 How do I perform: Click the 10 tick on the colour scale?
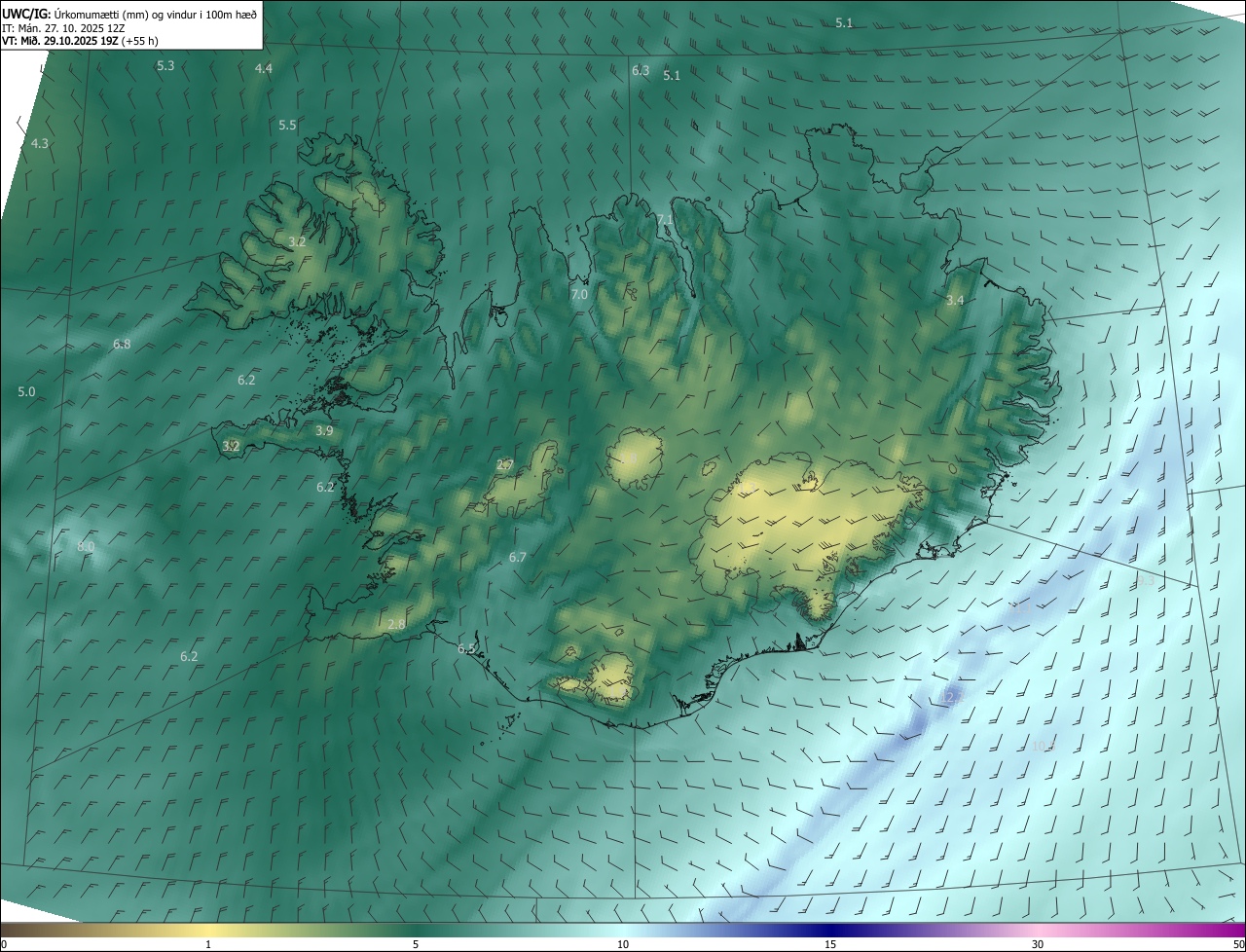click(x=623, y=944)
